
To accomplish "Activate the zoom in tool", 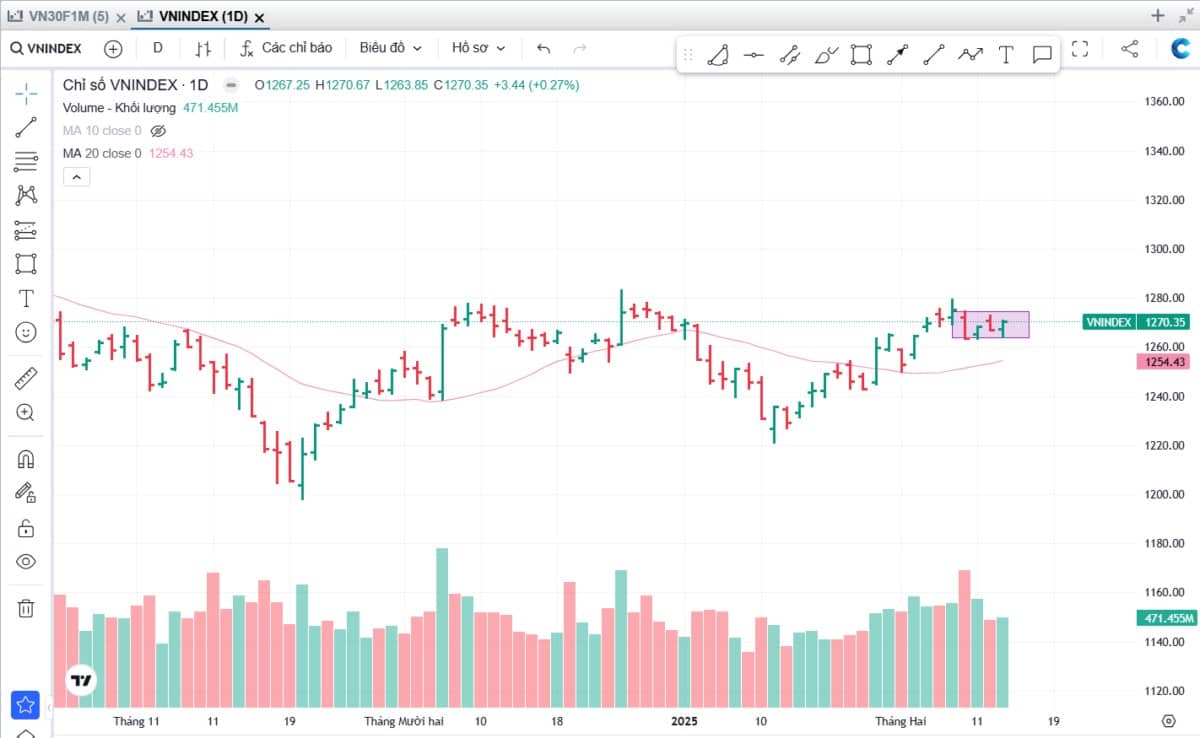I will point(26,412).
